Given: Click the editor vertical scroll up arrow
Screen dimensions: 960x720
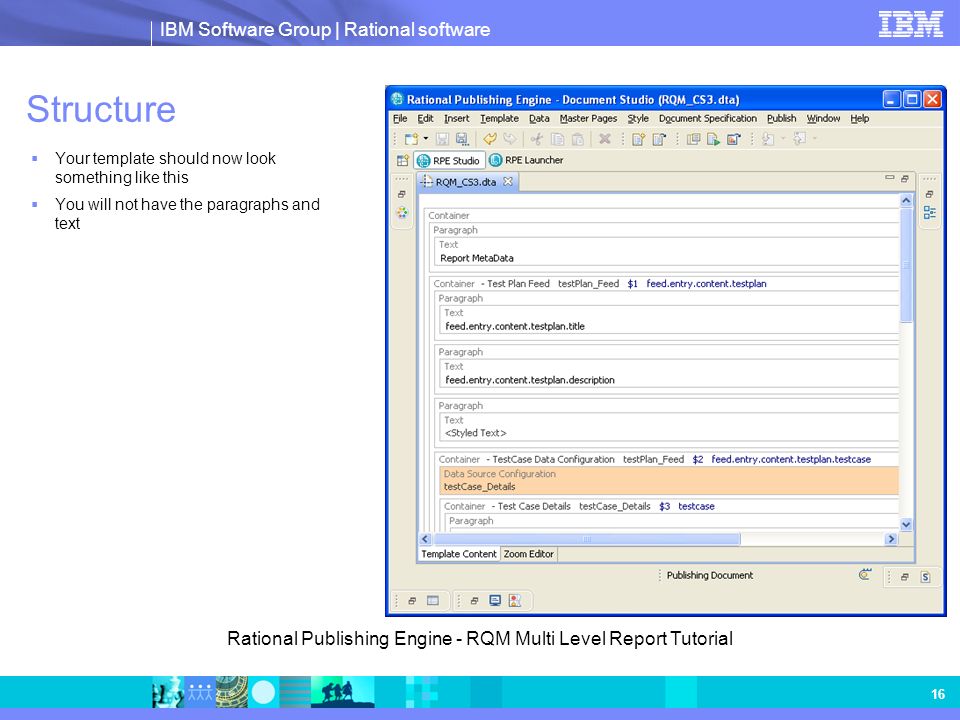Looking at the screenshot, I should (906, 201).
